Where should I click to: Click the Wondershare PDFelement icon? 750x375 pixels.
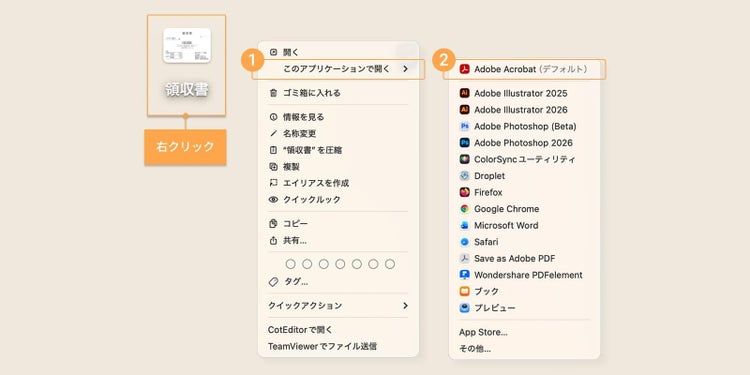[x=464, y=275]
